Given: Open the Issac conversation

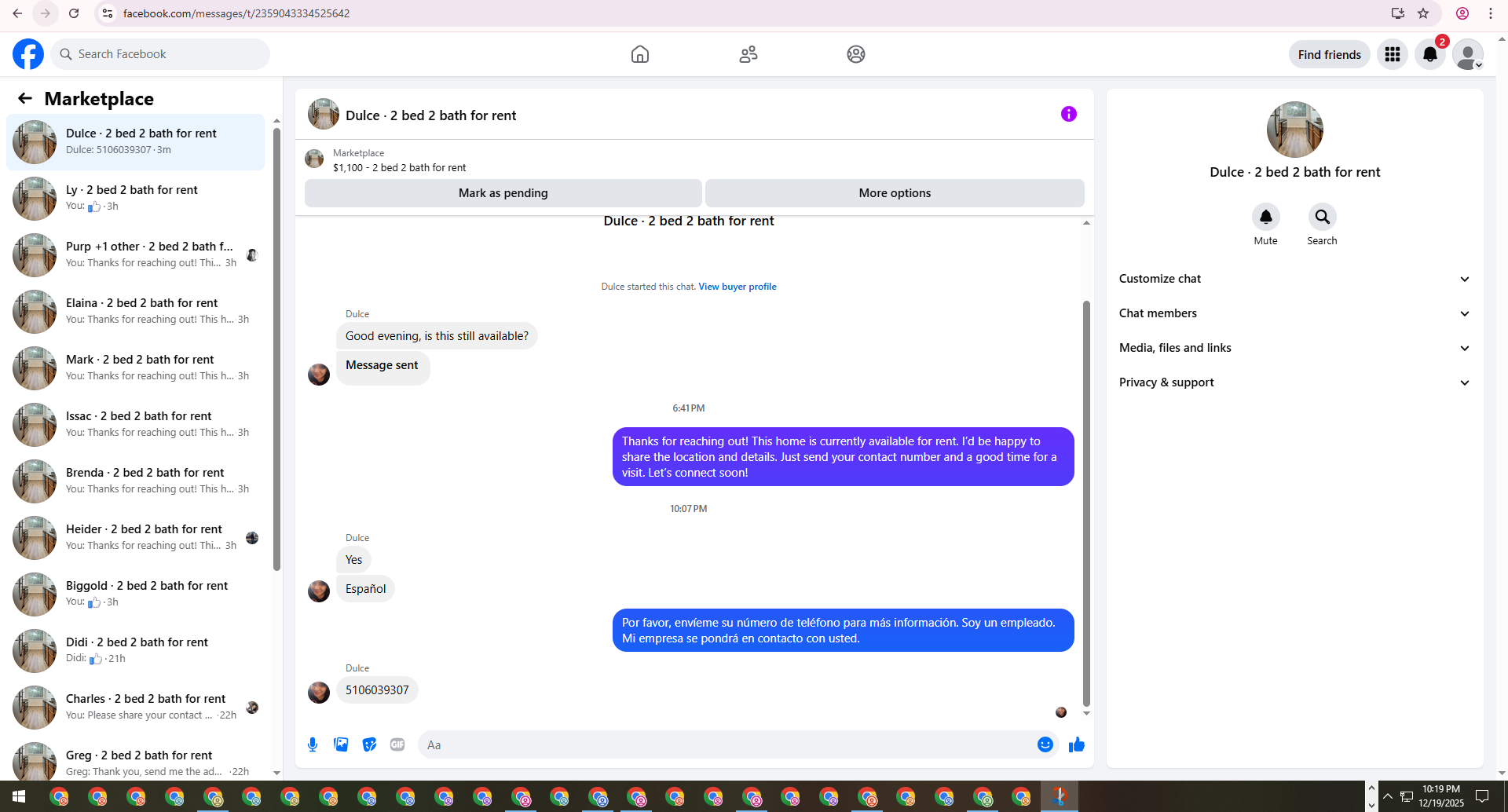Looking at the screenshot, I should 135,425.
